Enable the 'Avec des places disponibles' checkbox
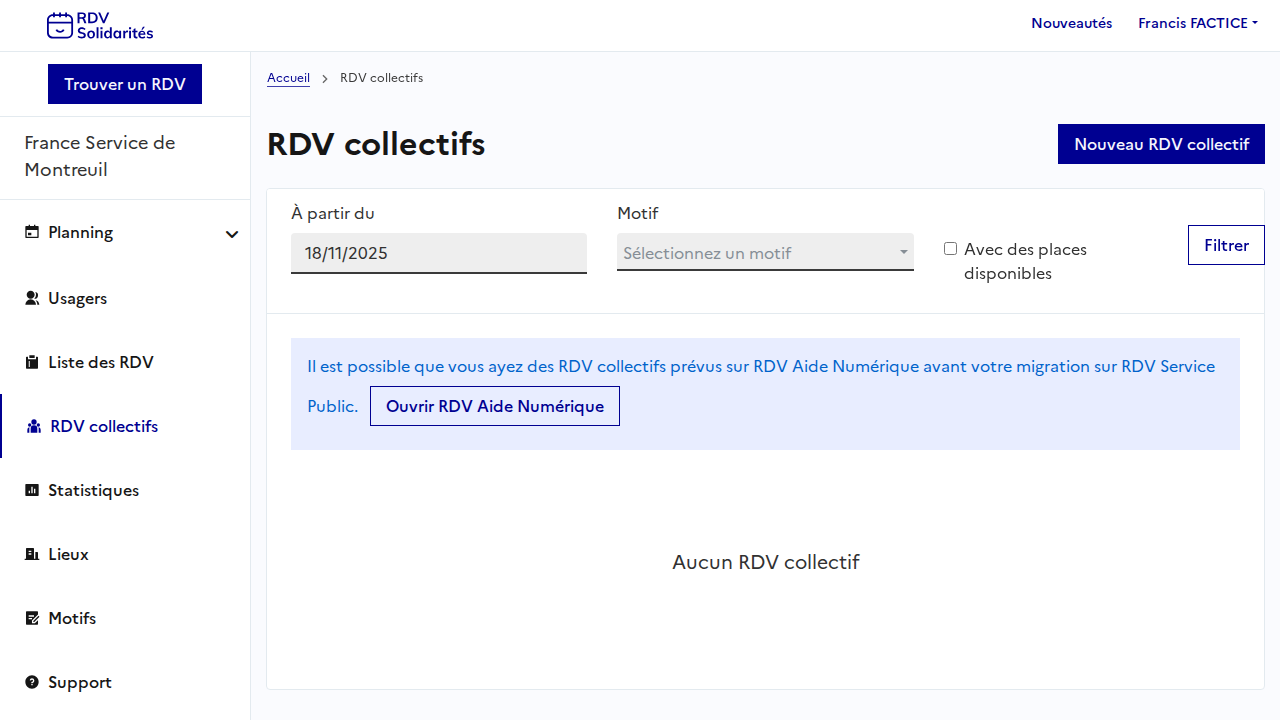Image resolution: width=1280 pixels, height=720 pixels. [x=950, y=249]
